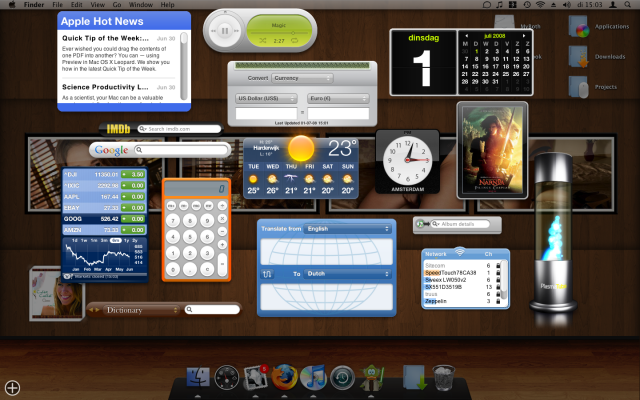Screen dimensions: 640x400
Task: Select the SpeedTouch78CA38 network row
Action: 462,273
